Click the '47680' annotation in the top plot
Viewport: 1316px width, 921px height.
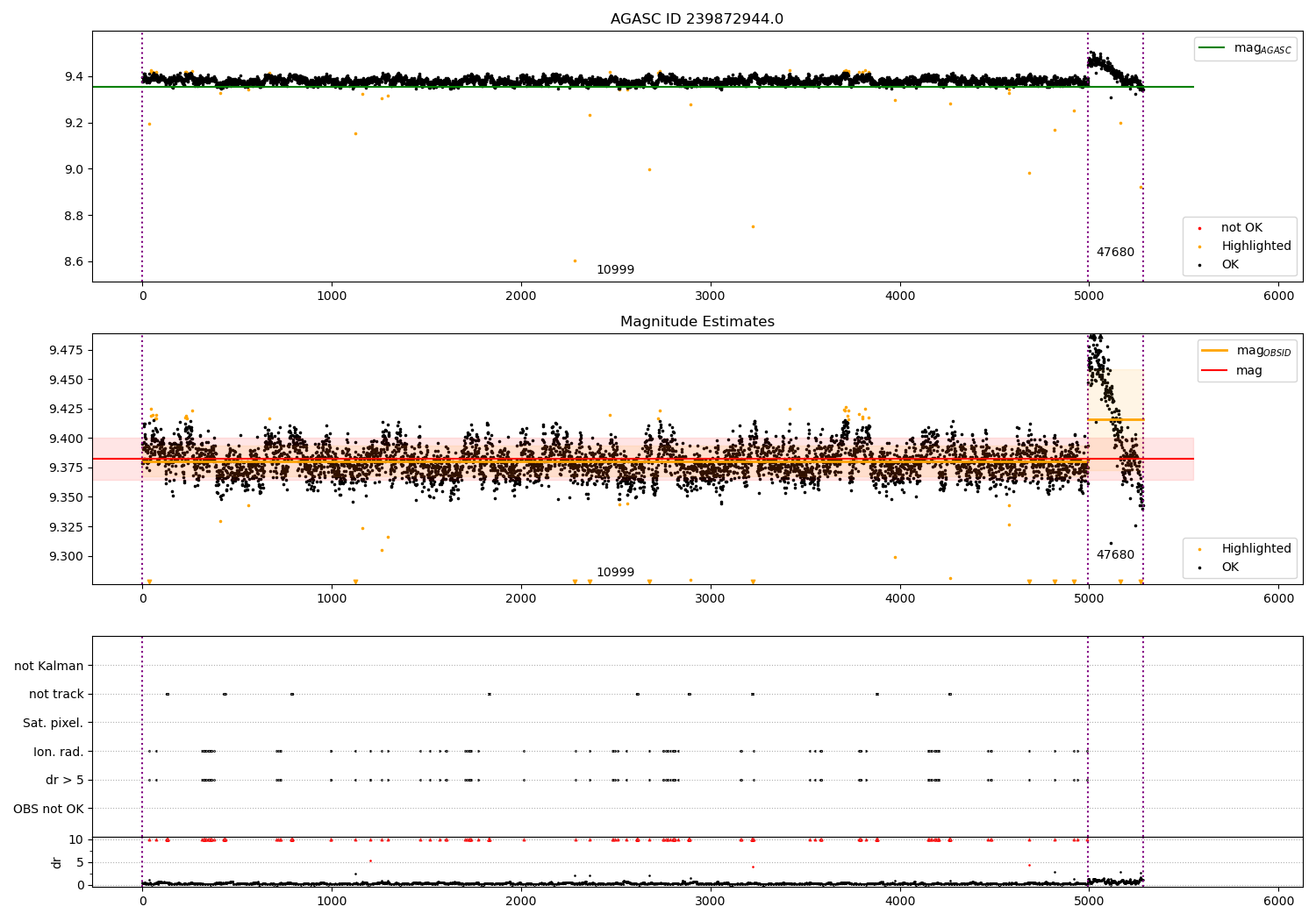click(1115, 253)
